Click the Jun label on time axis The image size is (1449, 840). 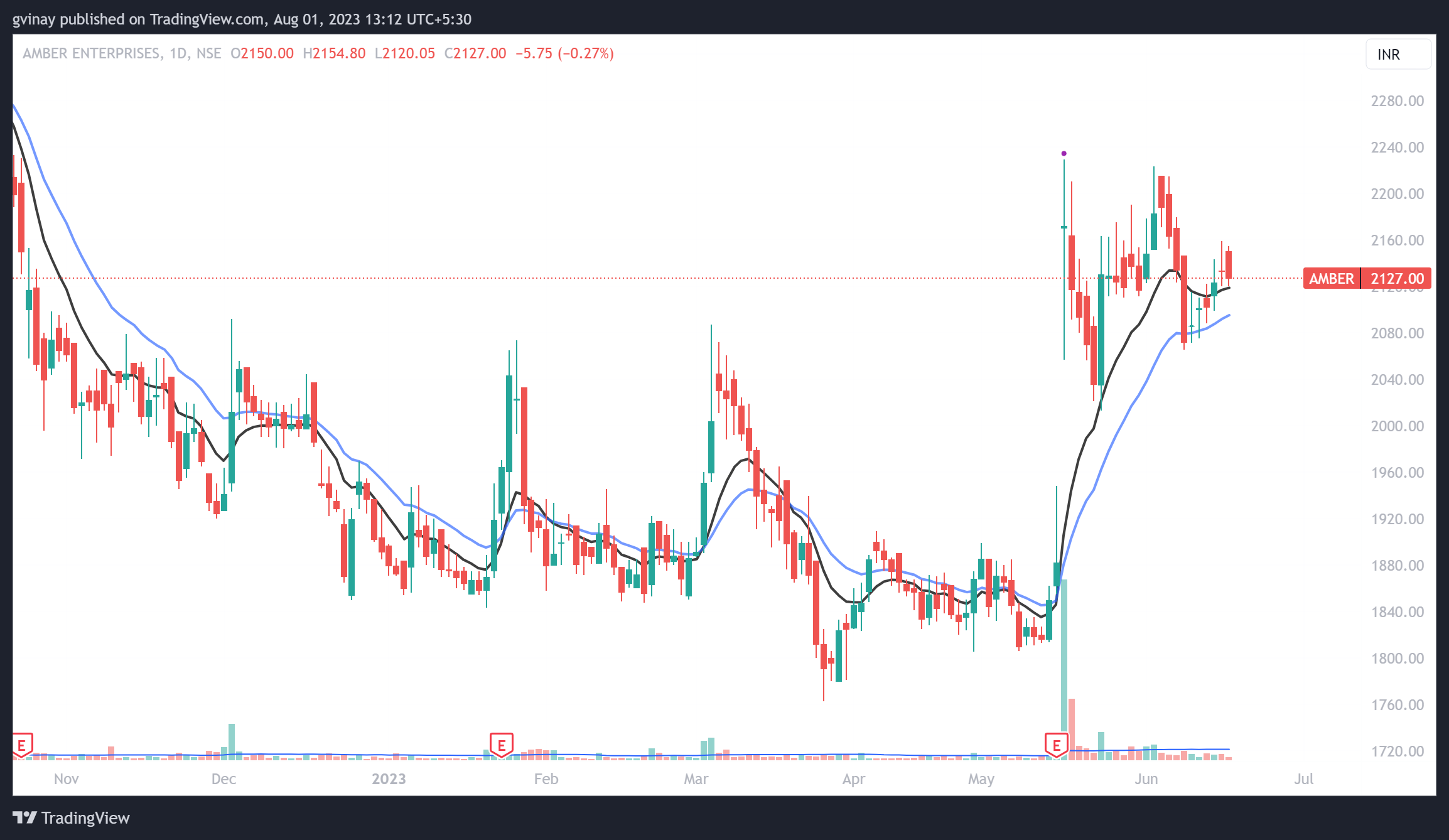(x=1146, y=779)
